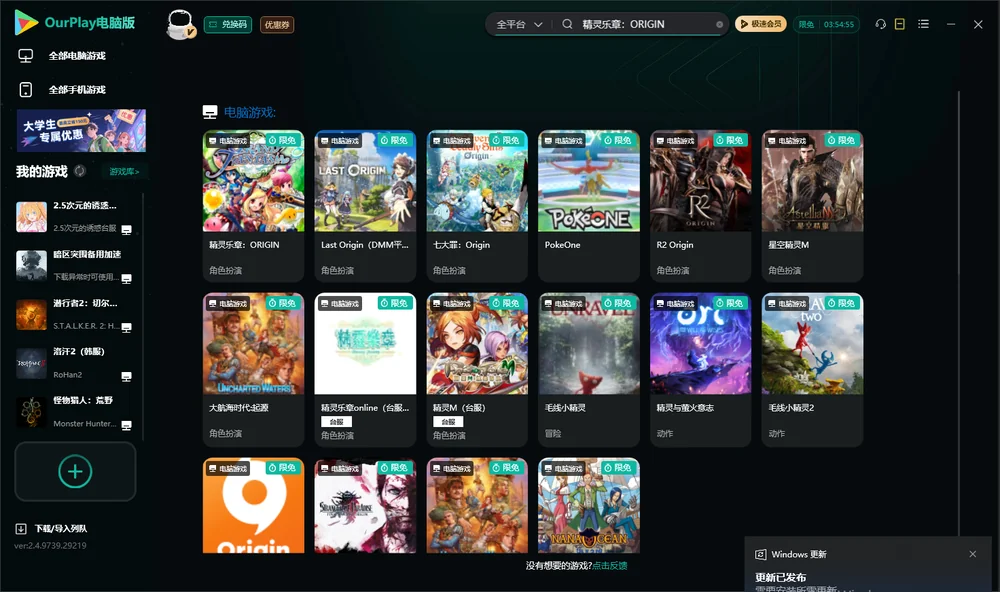Open the 怪物猎人：荒野 game icon in sidebar
The width and height of the screenshot is (1000, 592).
click(31, 412)
